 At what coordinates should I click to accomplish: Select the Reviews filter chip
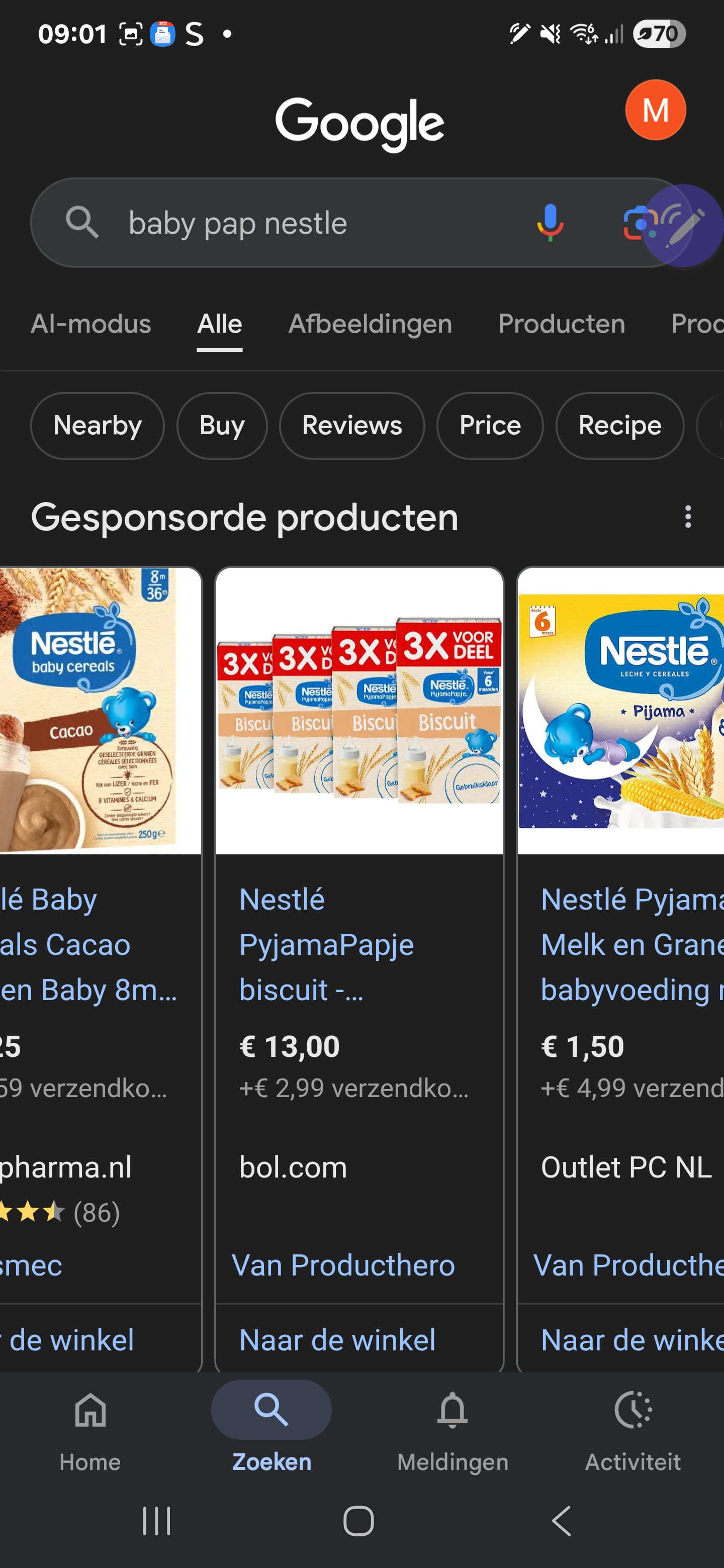[x=351, y=426]
